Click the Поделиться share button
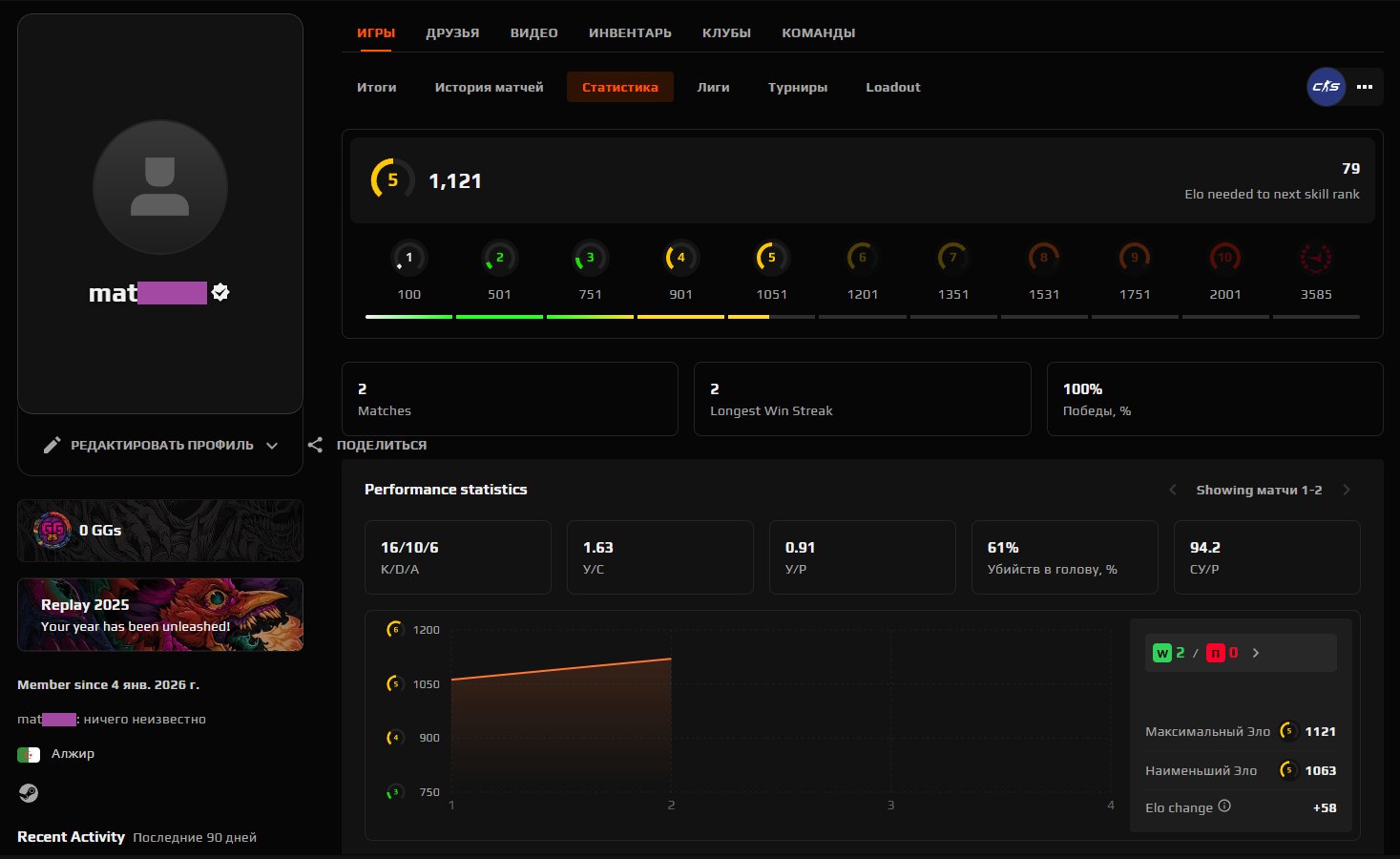The image size is (1400, 859). 381,445
